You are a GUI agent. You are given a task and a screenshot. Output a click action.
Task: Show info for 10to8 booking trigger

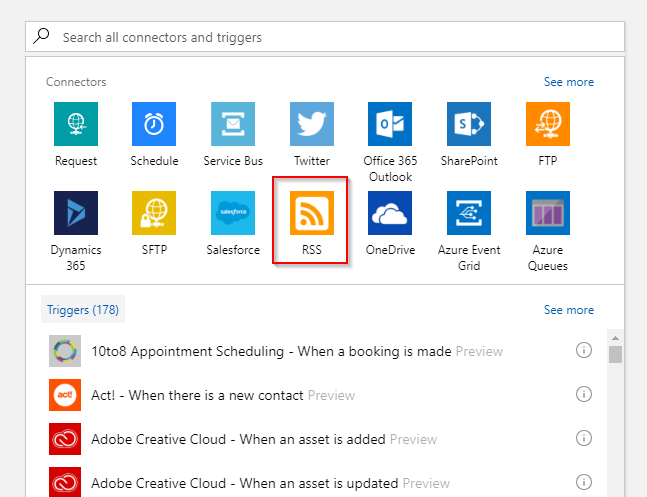coord(583,350)
